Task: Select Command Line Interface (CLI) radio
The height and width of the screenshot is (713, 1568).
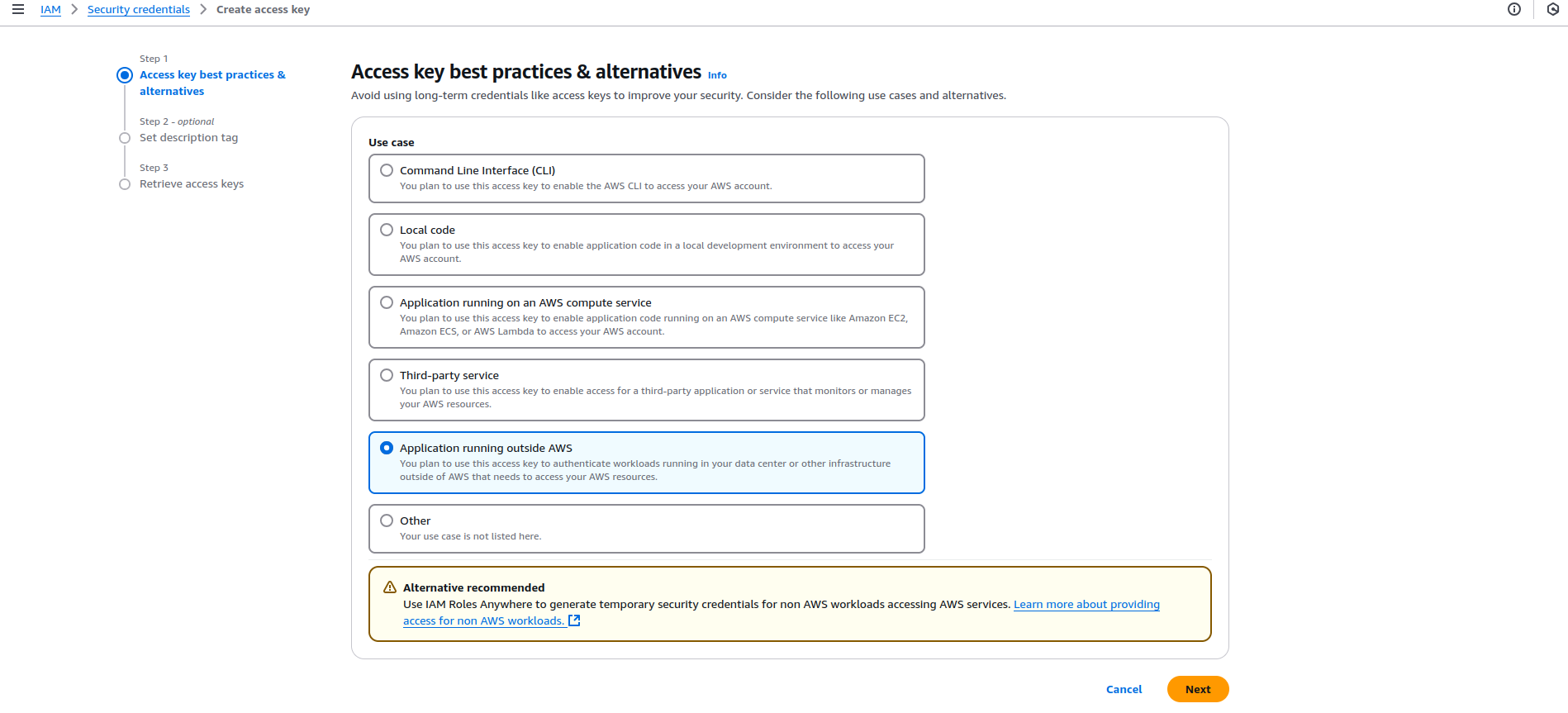Action: pyautogui.click(x=387, y=170)
